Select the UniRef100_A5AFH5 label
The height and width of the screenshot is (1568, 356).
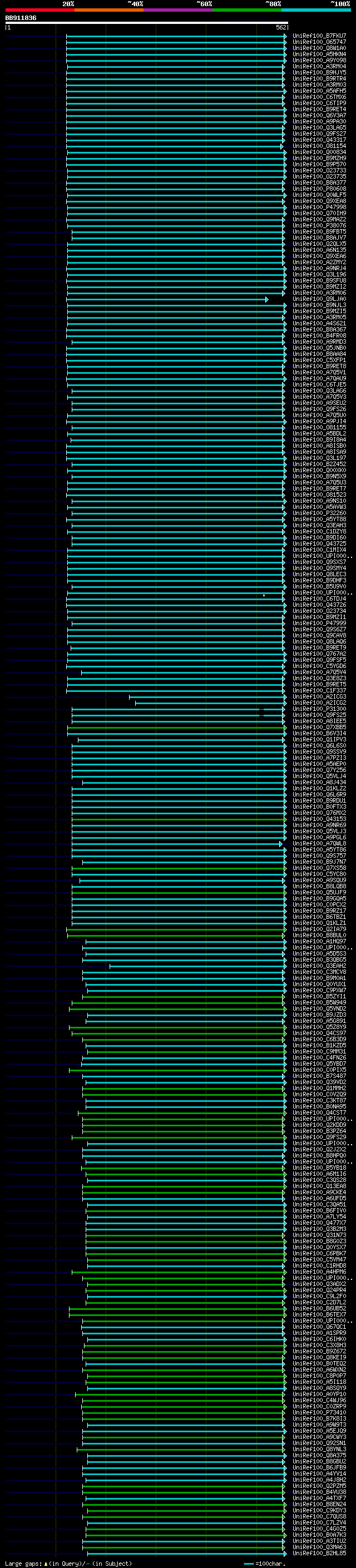tap(319, 91)
